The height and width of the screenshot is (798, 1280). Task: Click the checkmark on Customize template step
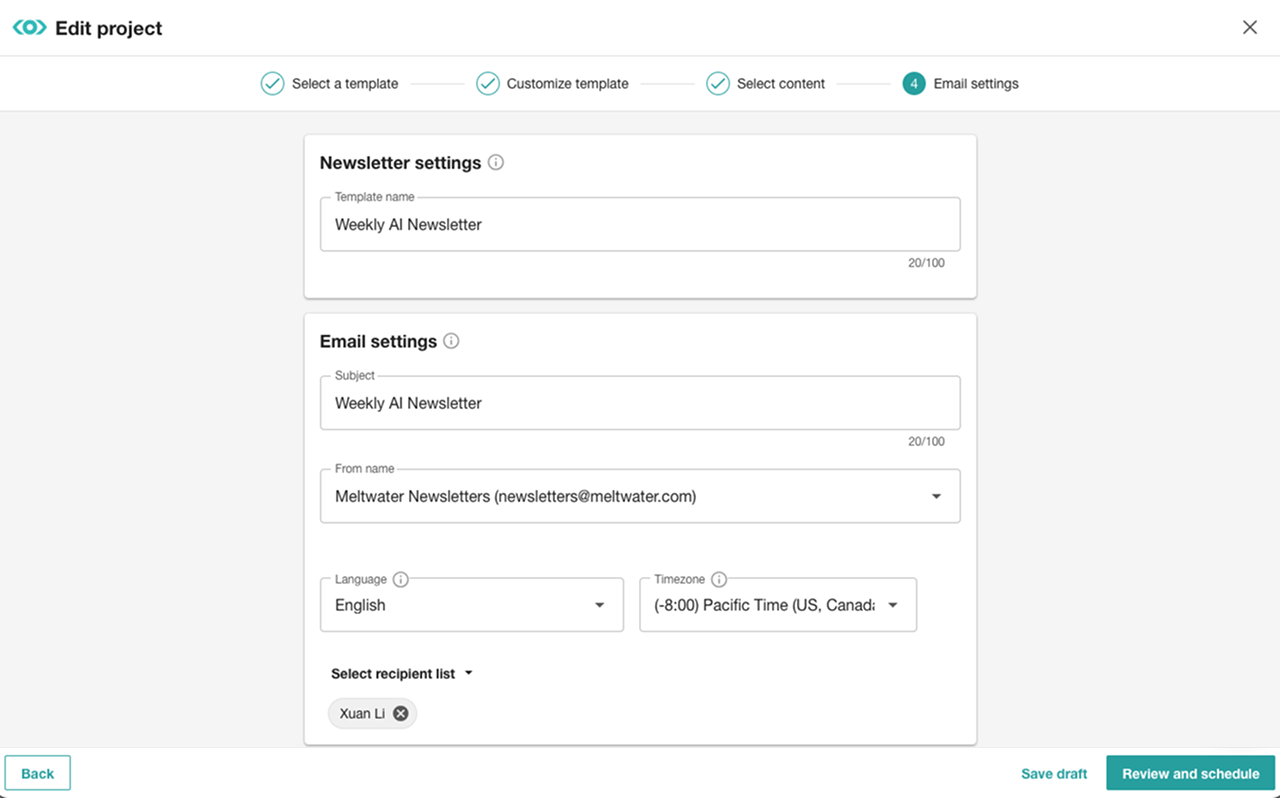(x=487, y=83)
